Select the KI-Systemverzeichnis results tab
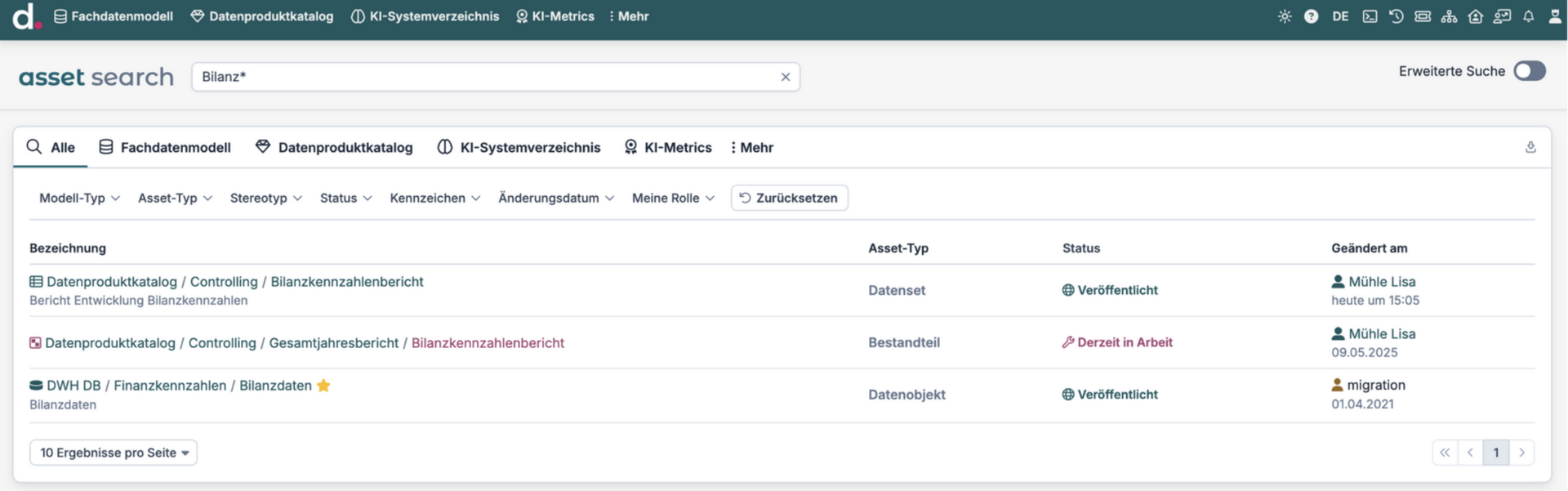This screenshot has width=1568, height=491. point(519,147)
